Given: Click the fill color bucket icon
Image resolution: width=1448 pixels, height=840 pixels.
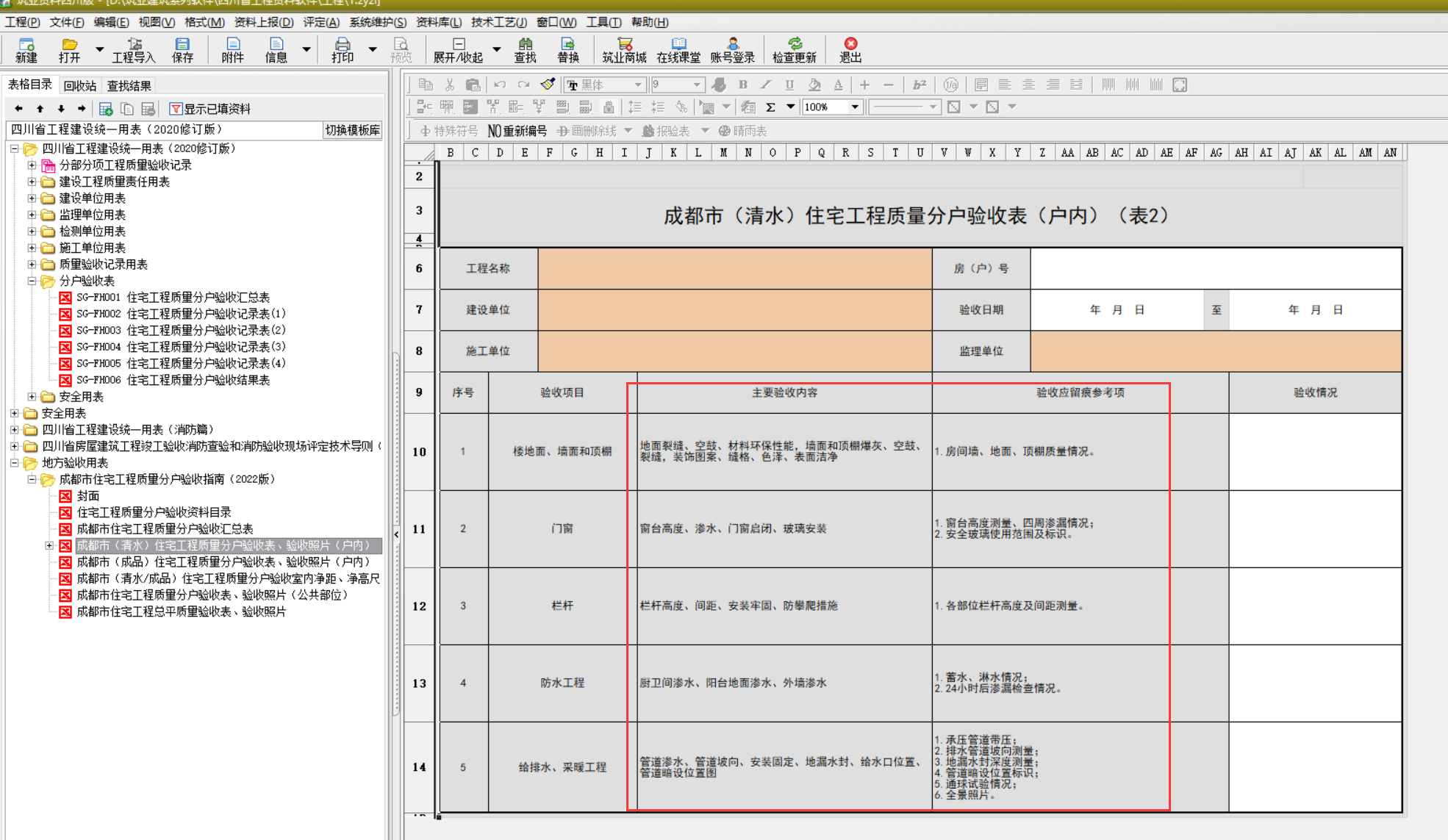Looking at the screenshot, I should point(814,85).
